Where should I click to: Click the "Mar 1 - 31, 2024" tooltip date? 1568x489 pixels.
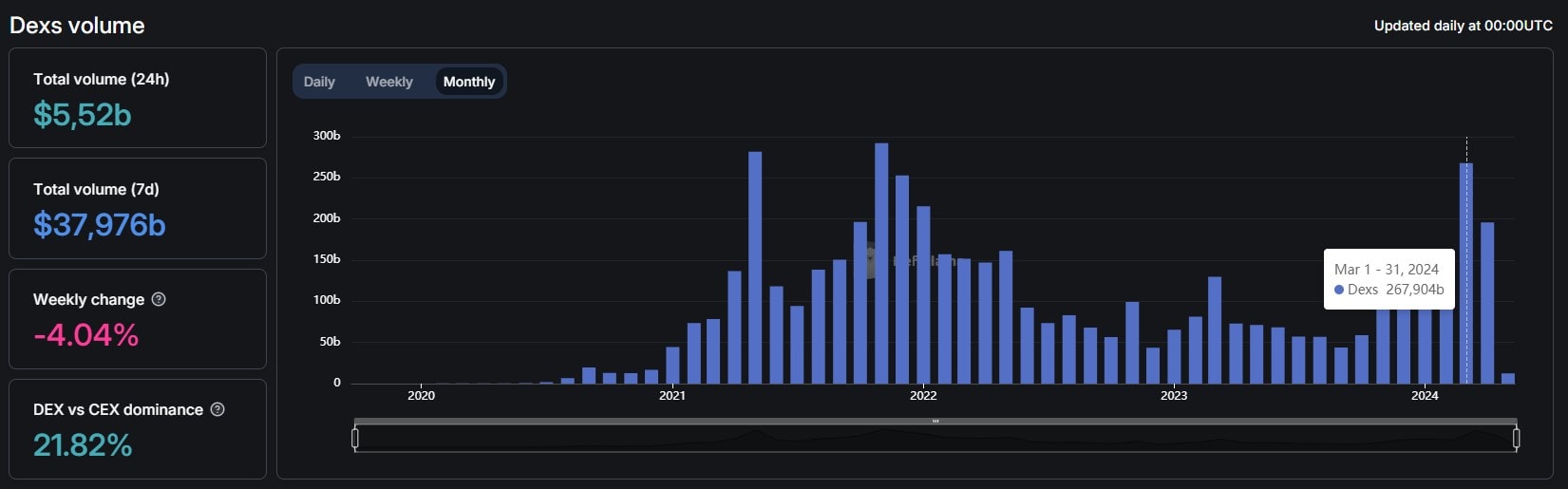pos(1387,270)
